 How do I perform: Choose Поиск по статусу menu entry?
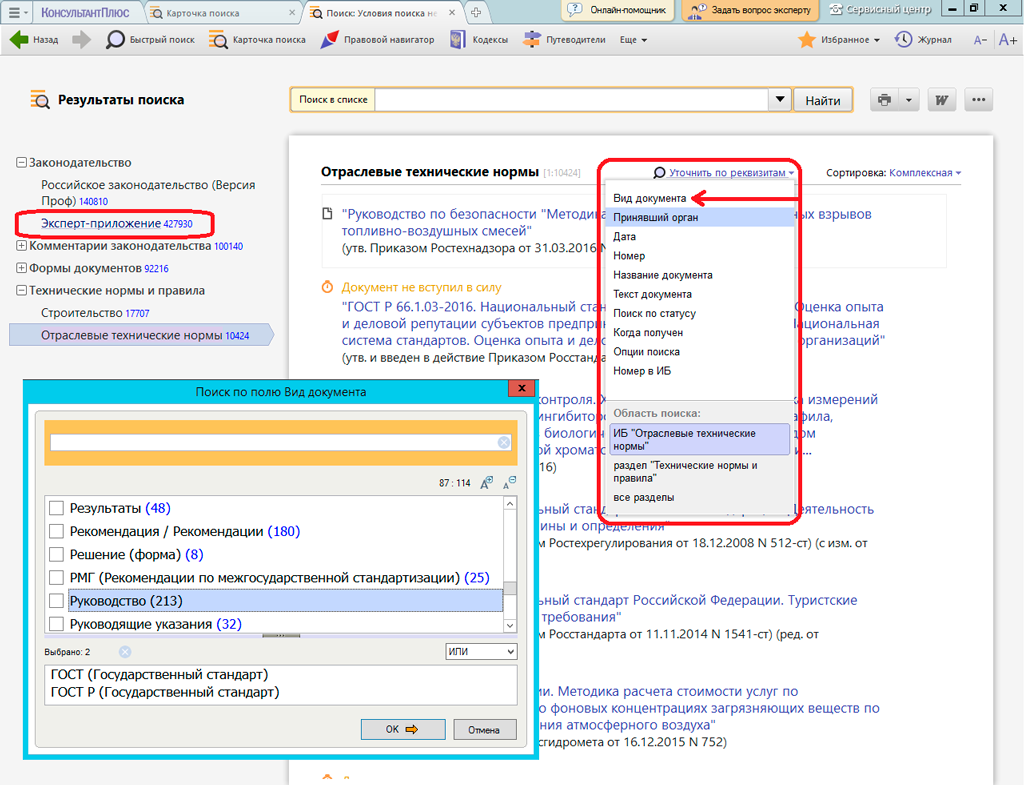(654, 313)
